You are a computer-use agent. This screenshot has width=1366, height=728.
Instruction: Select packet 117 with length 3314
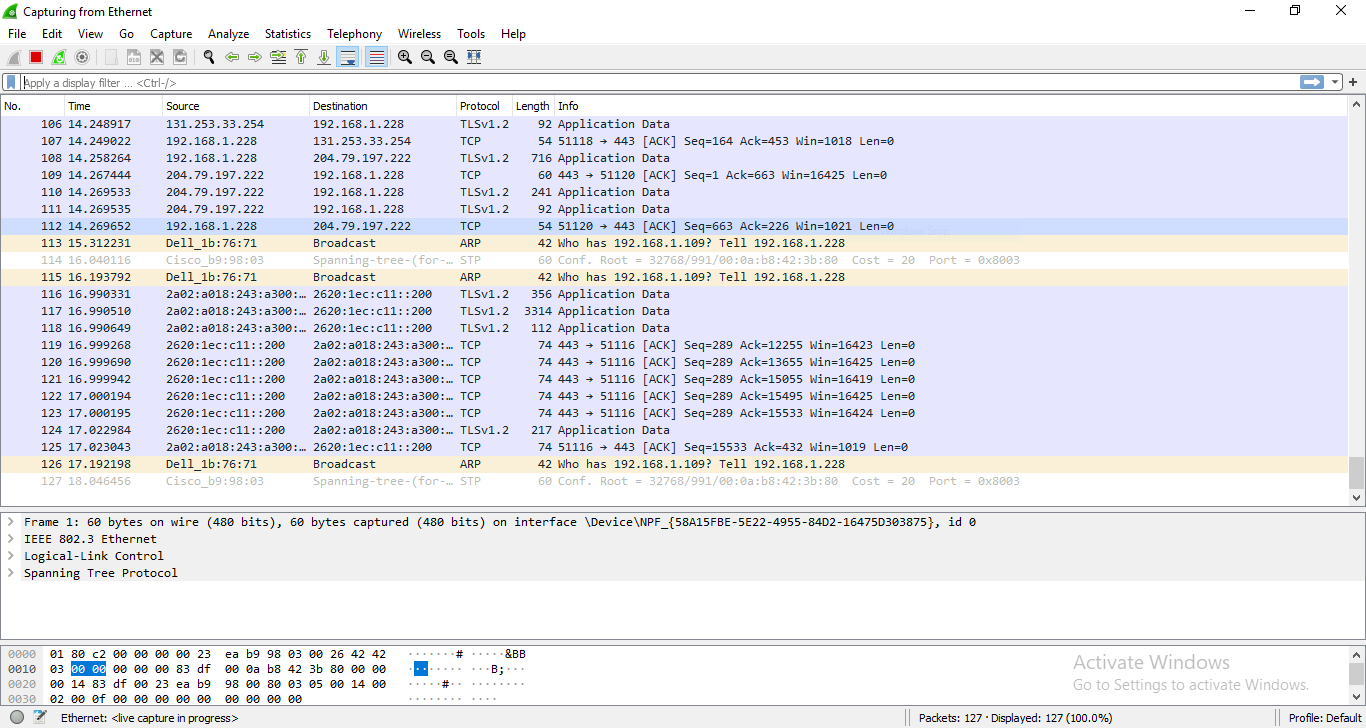click(x=674, y=311)
